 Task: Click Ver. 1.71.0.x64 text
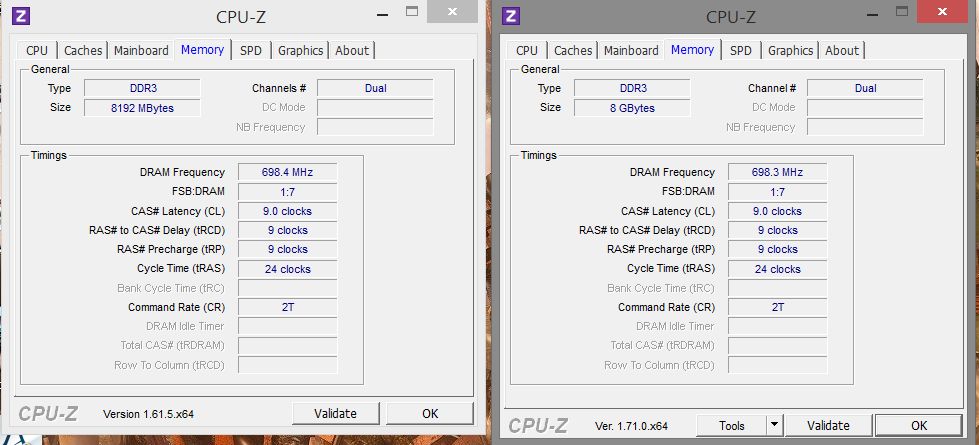click(631, 426)
